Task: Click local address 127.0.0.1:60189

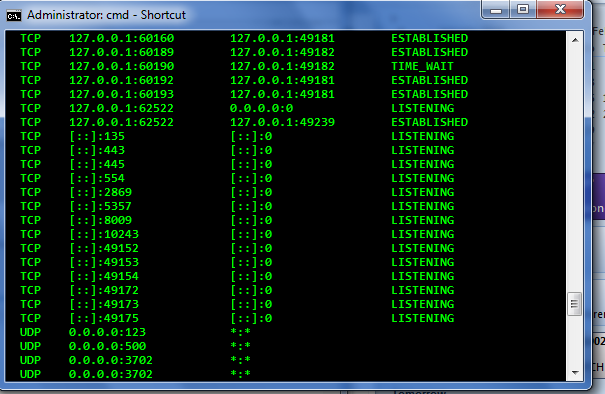Action: (x=122, y=52)
